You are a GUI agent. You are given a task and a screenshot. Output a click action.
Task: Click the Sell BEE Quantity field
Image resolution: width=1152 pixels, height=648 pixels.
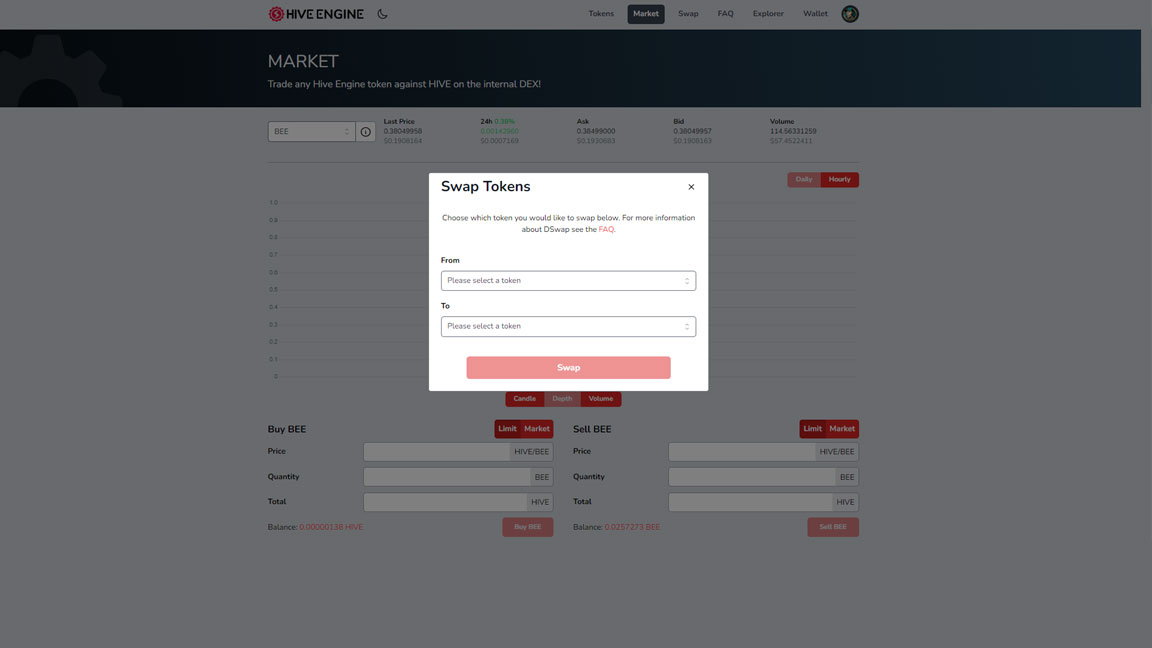point(752,477)
